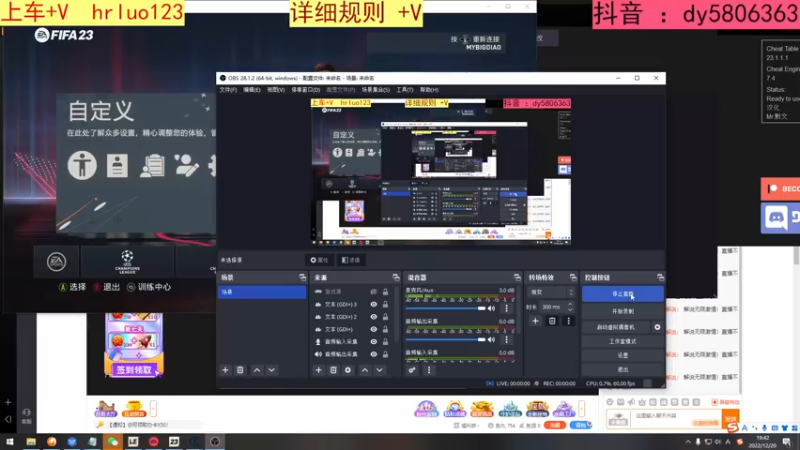
Task: Mute the 音频输出采集 mixer speaker icon
Action: [491, 339]
